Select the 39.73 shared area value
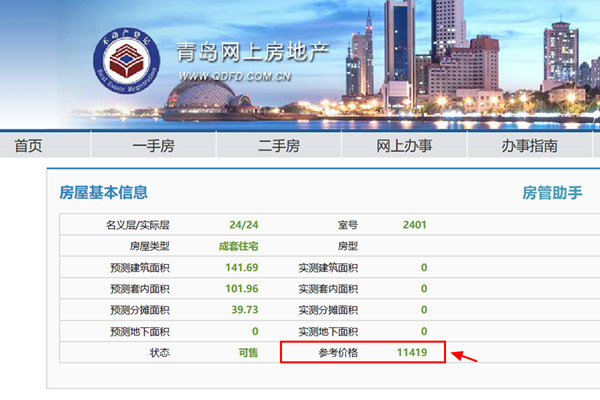 [245, 310]
